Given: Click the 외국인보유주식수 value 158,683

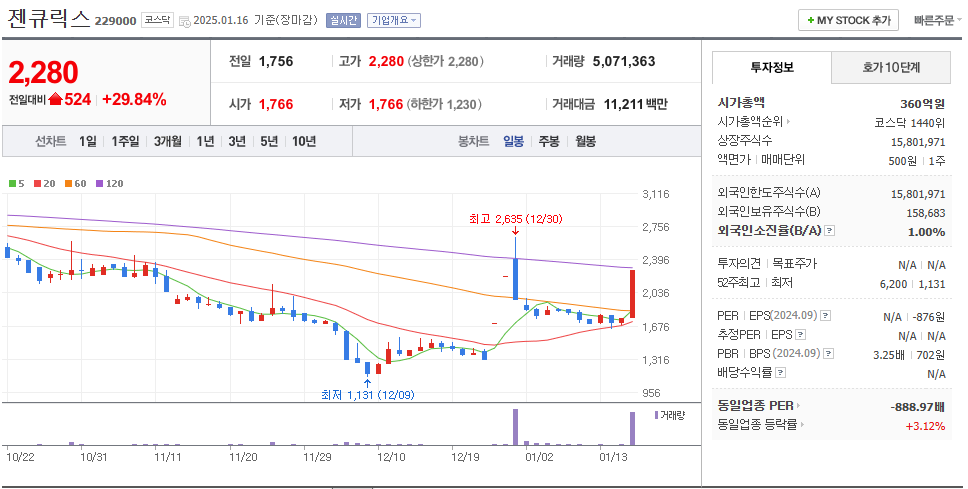Looking at the screenshot, I should tap(925, 213).
